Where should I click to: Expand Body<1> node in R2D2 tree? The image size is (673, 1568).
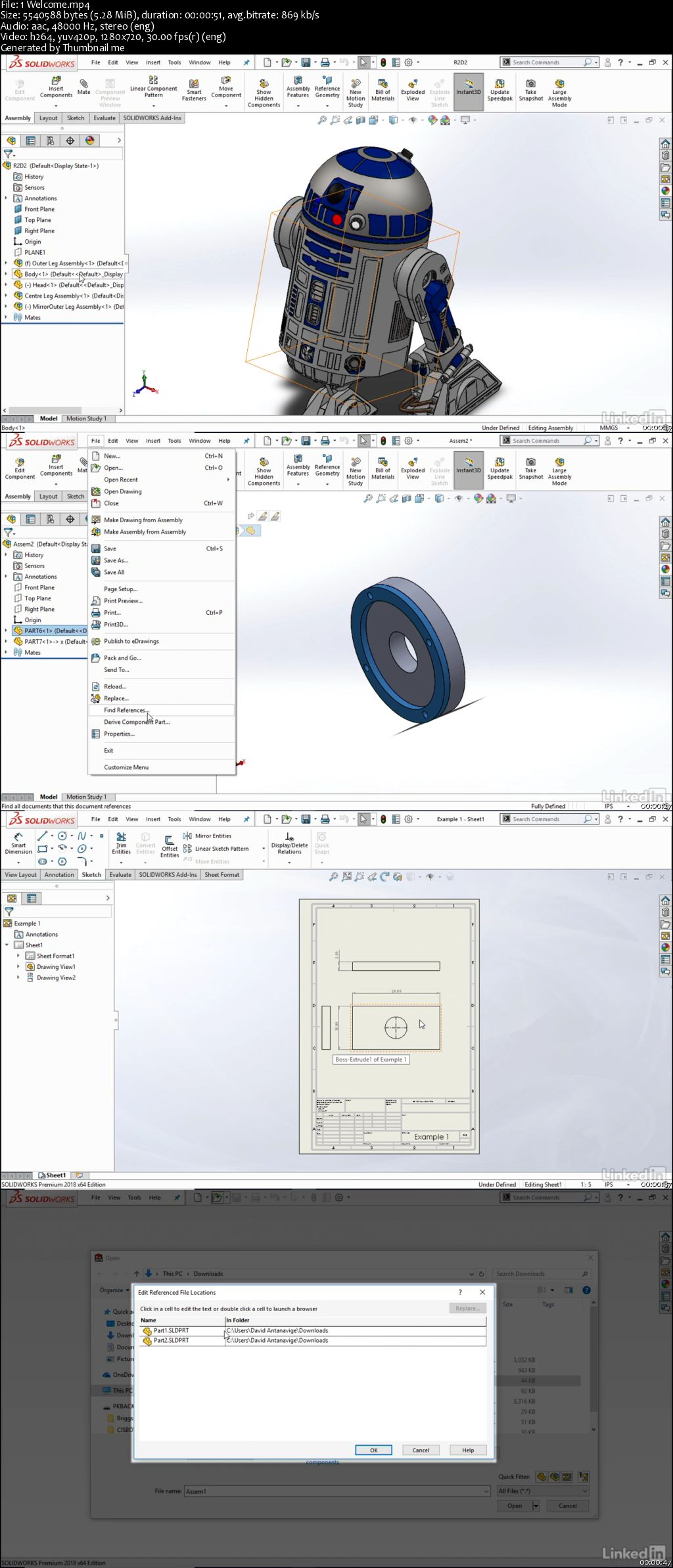(x=7, y=274)
